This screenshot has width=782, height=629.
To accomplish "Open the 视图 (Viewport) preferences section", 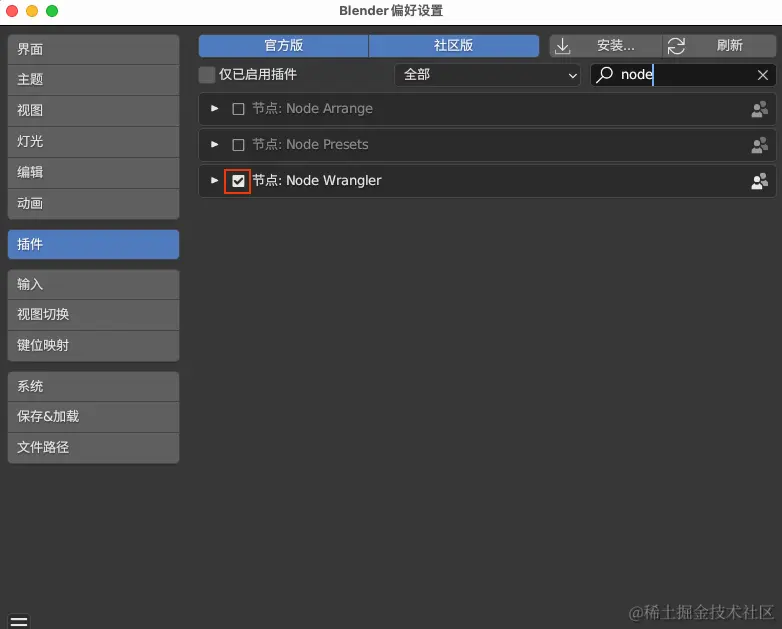I will point(93,111).
